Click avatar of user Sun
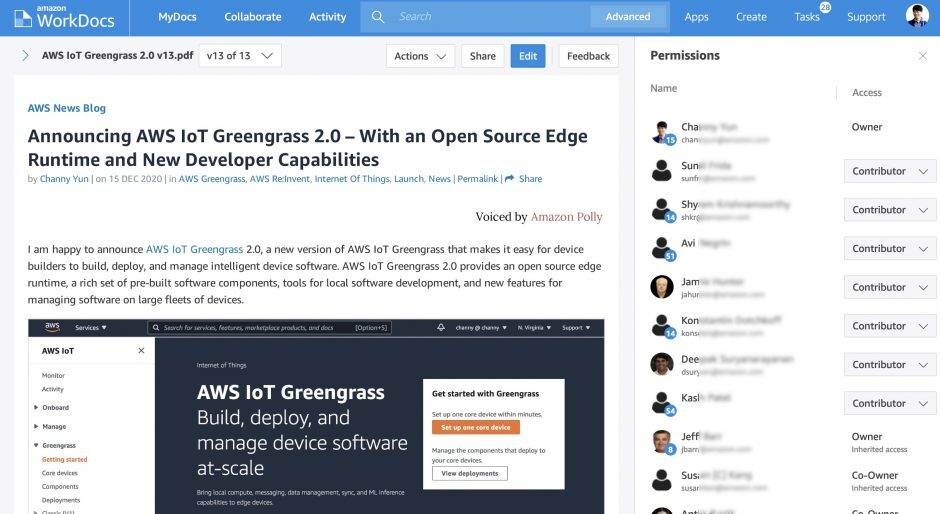 coord(662,171)
